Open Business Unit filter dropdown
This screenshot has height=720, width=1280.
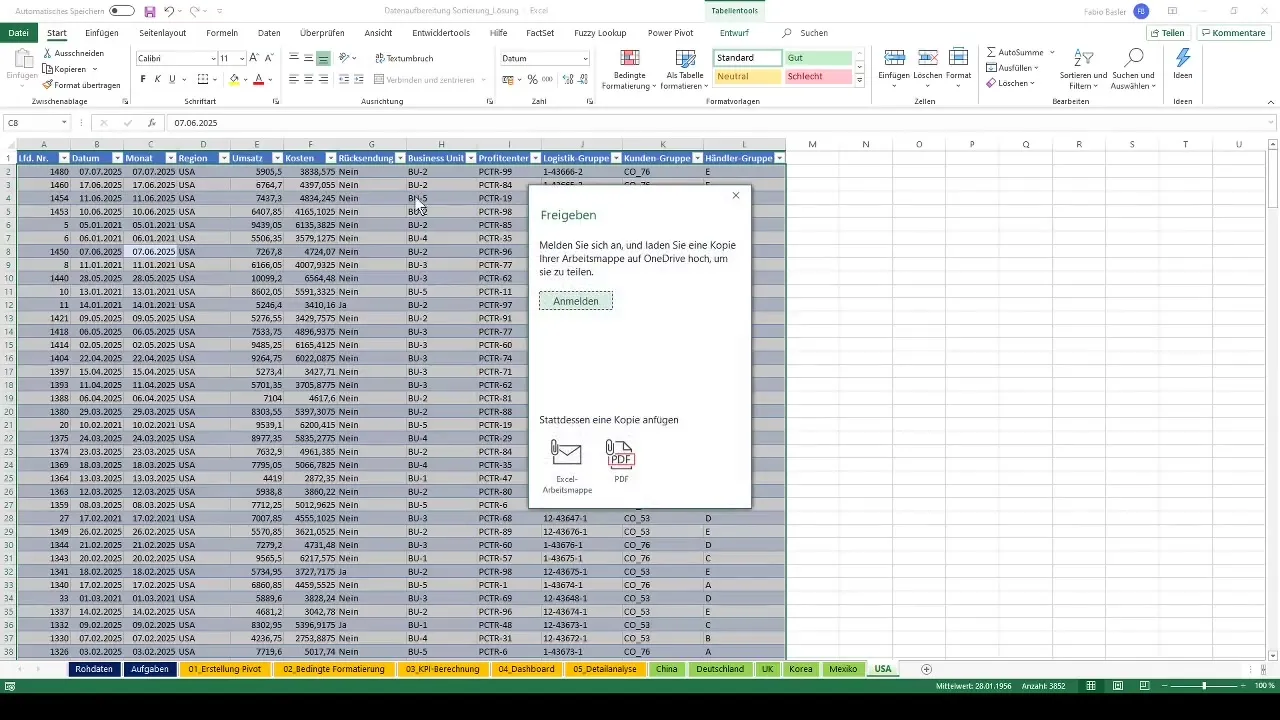469,158
